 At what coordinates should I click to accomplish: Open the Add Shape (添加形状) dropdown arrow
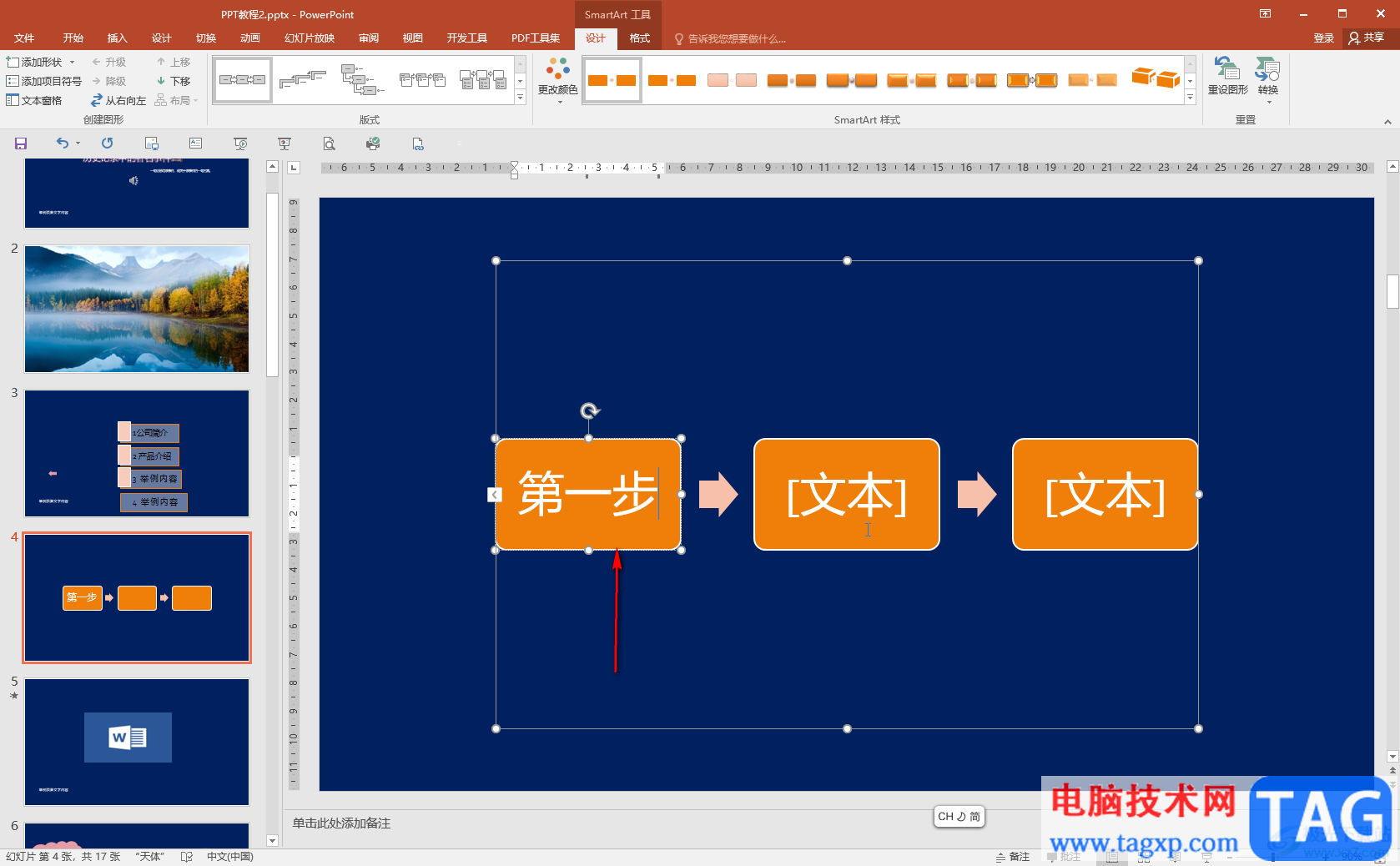tap(73, 63)
